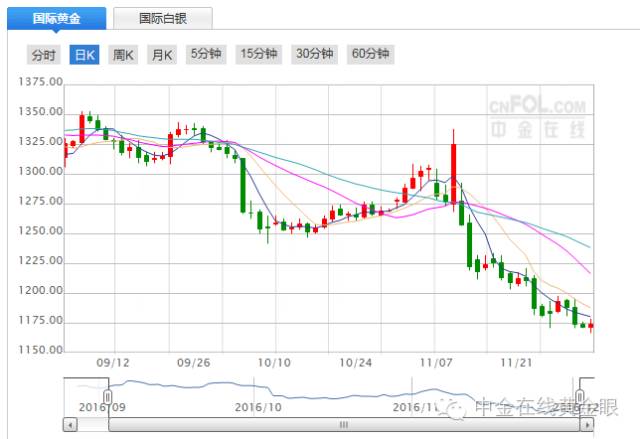Click the right range navigator handle
640x439 pixels.
pos(580,397)
